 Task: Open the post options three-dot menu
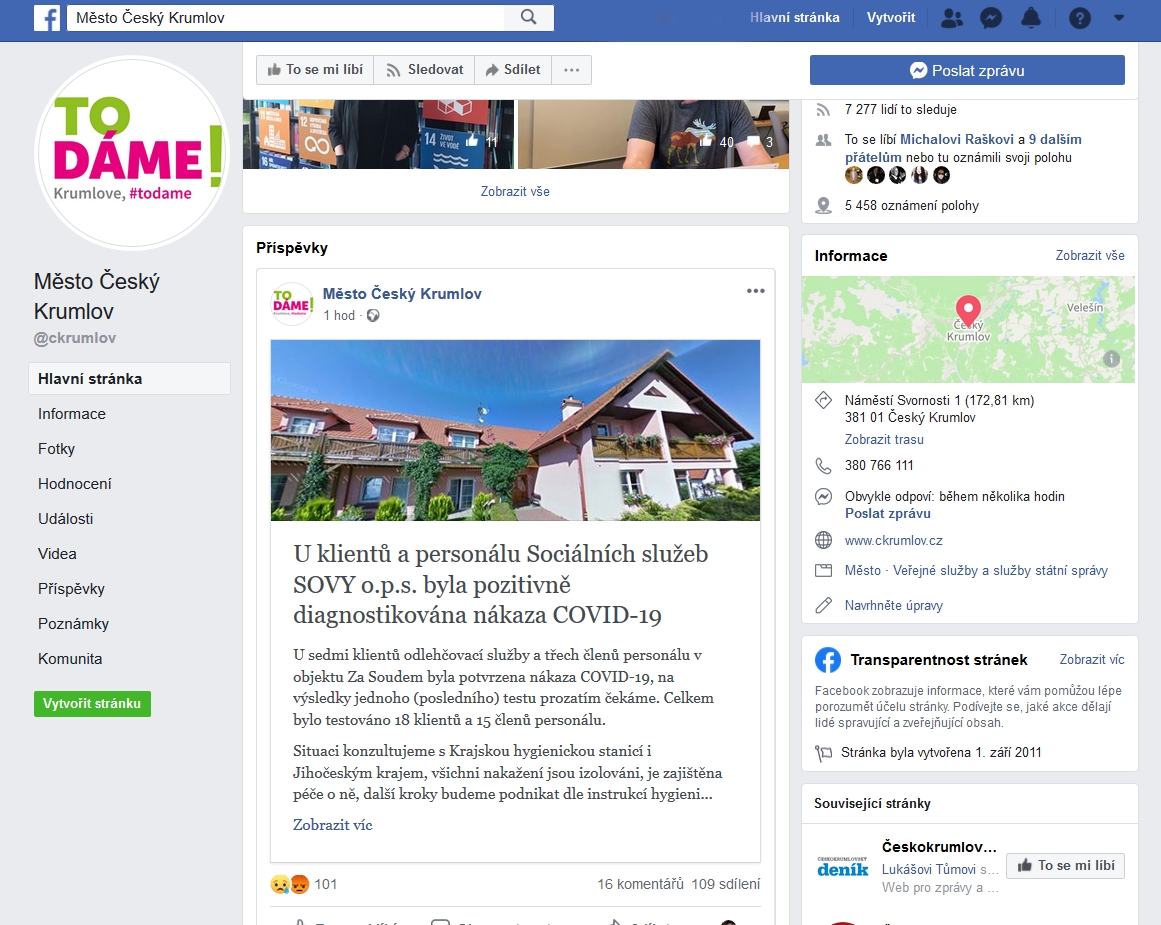pyautogui.click(x=755, y=291)
